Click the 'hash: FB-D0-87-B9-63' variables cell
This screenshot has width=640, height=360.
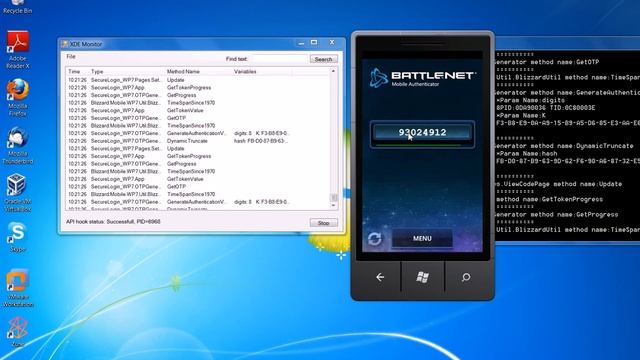[x=261, y=141]
